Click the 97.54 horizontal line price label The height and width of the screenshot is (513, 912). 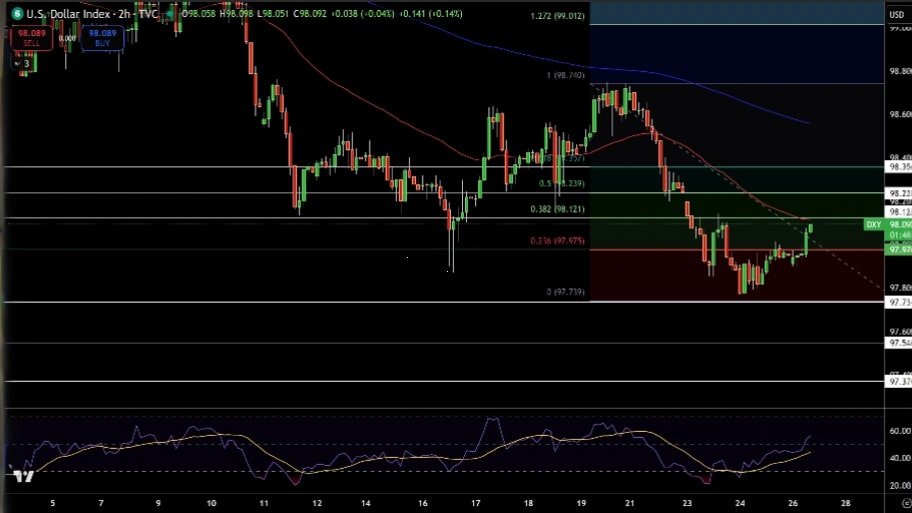tap(898, 343)
